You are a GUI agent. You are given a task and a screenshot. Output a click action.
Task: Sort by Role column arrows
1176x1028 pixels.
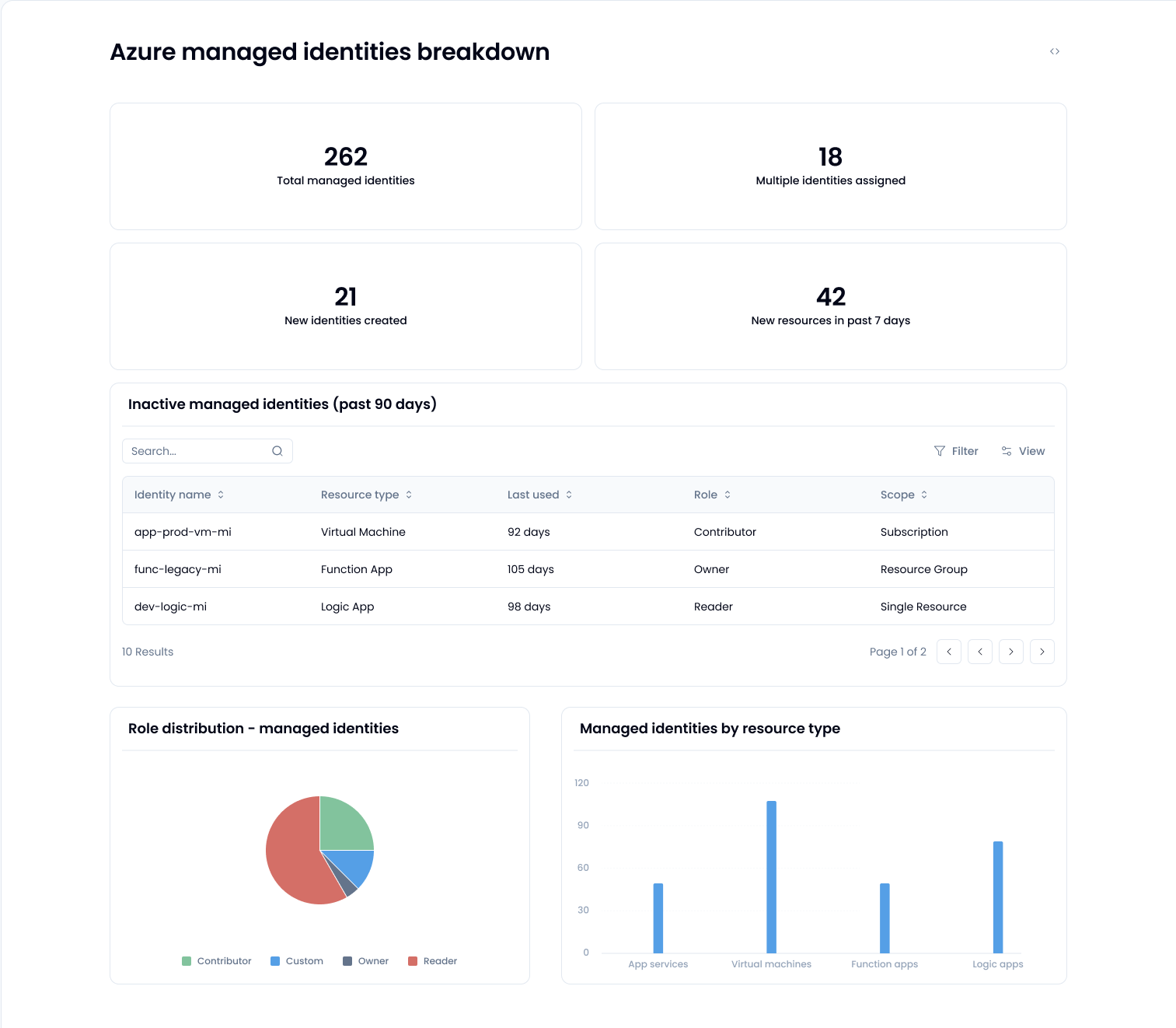(728, 495)
